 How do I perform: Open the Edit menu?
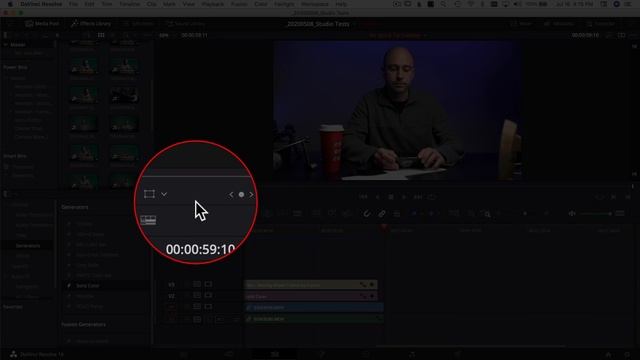click(89, 4)
